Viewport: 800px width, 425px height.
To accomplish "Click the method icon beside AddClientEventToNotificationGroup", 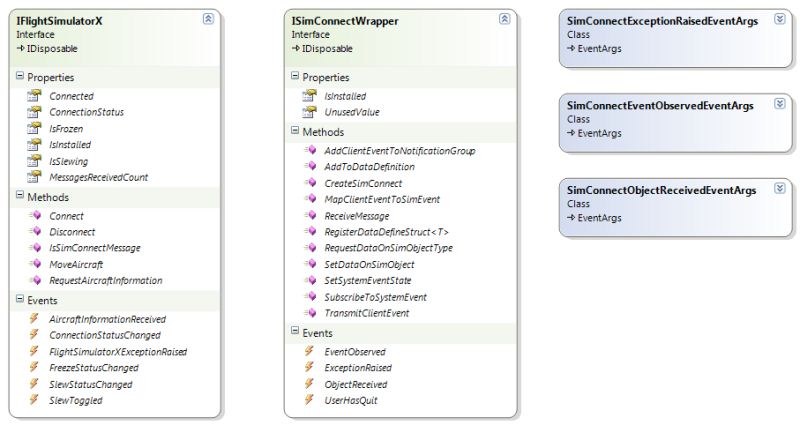I will point(310,150).
